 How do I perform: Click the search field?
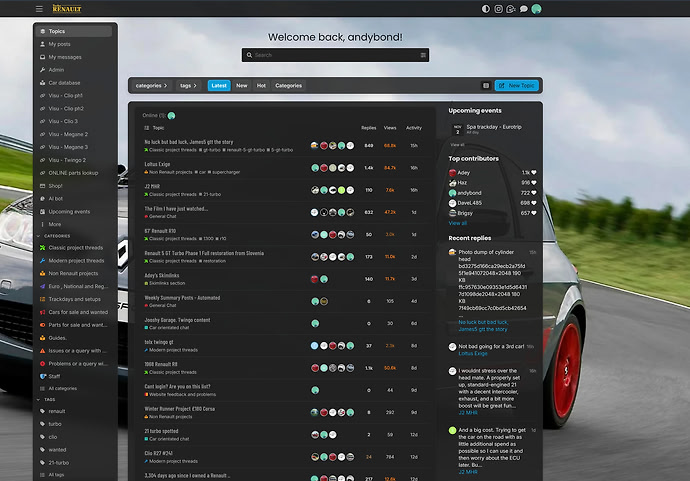335,55
